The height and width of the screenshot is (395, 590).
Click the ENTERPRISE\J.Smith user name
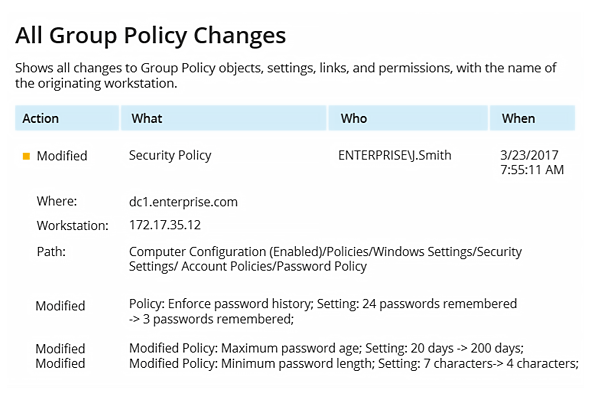[395, 155]
